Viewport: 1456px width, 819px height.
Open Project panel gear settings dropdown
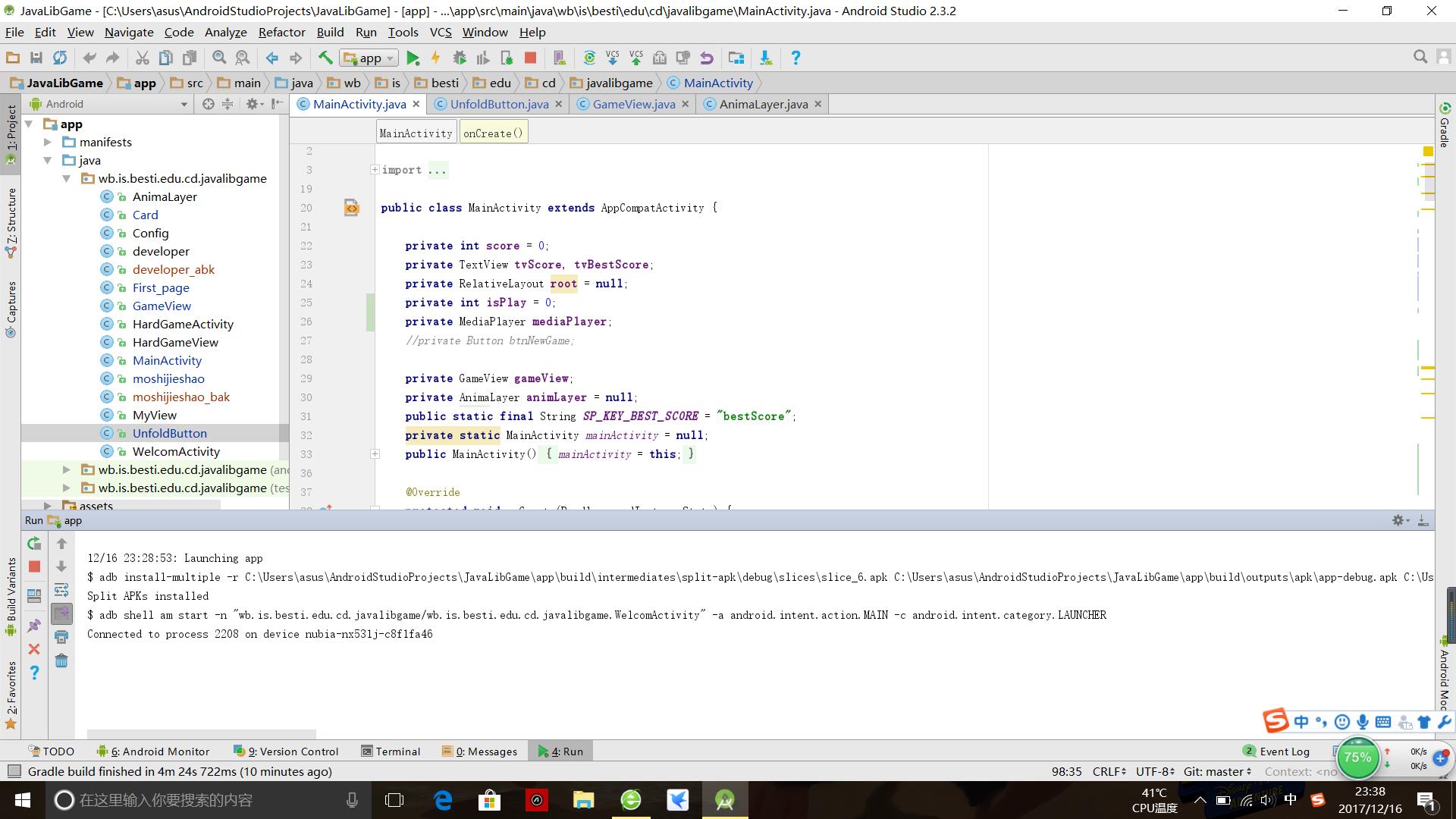click(254, 104)
